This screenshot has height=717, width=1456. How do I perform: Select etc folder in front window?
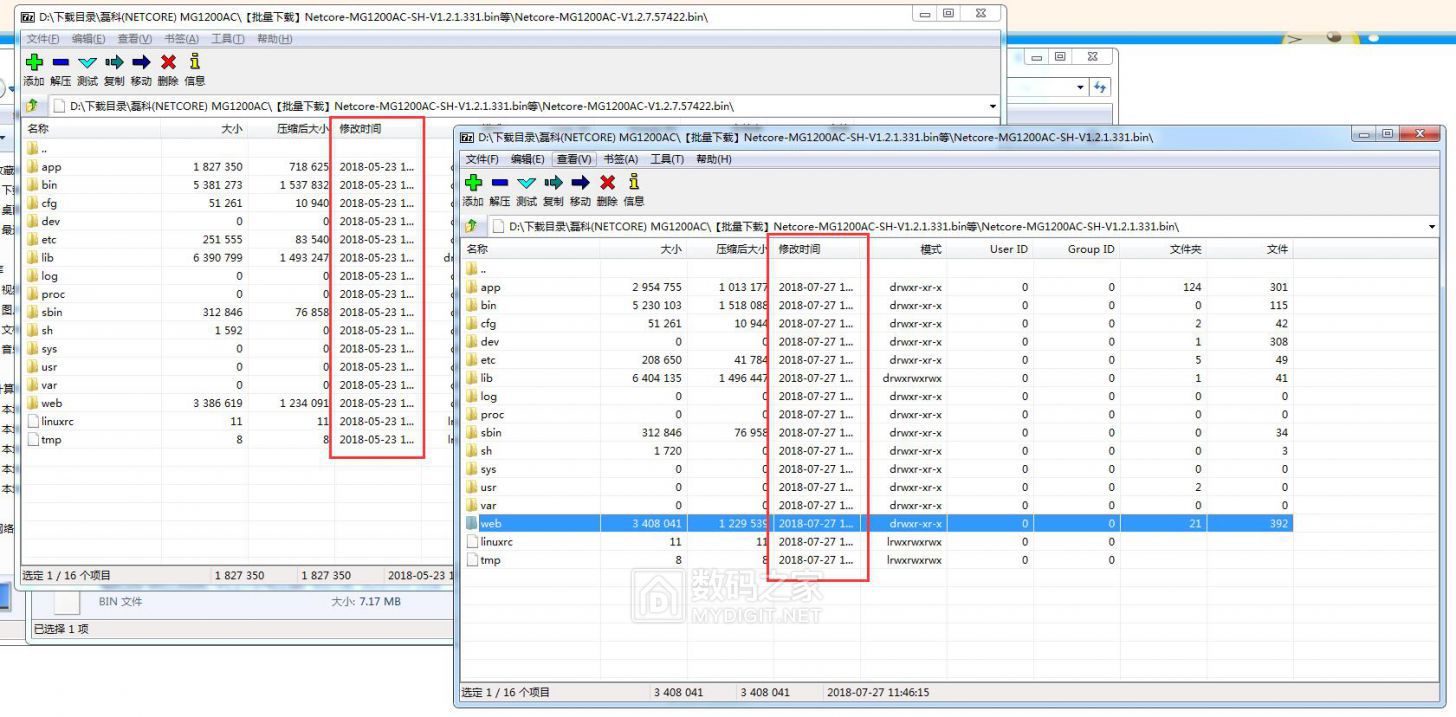pos(488,360)
